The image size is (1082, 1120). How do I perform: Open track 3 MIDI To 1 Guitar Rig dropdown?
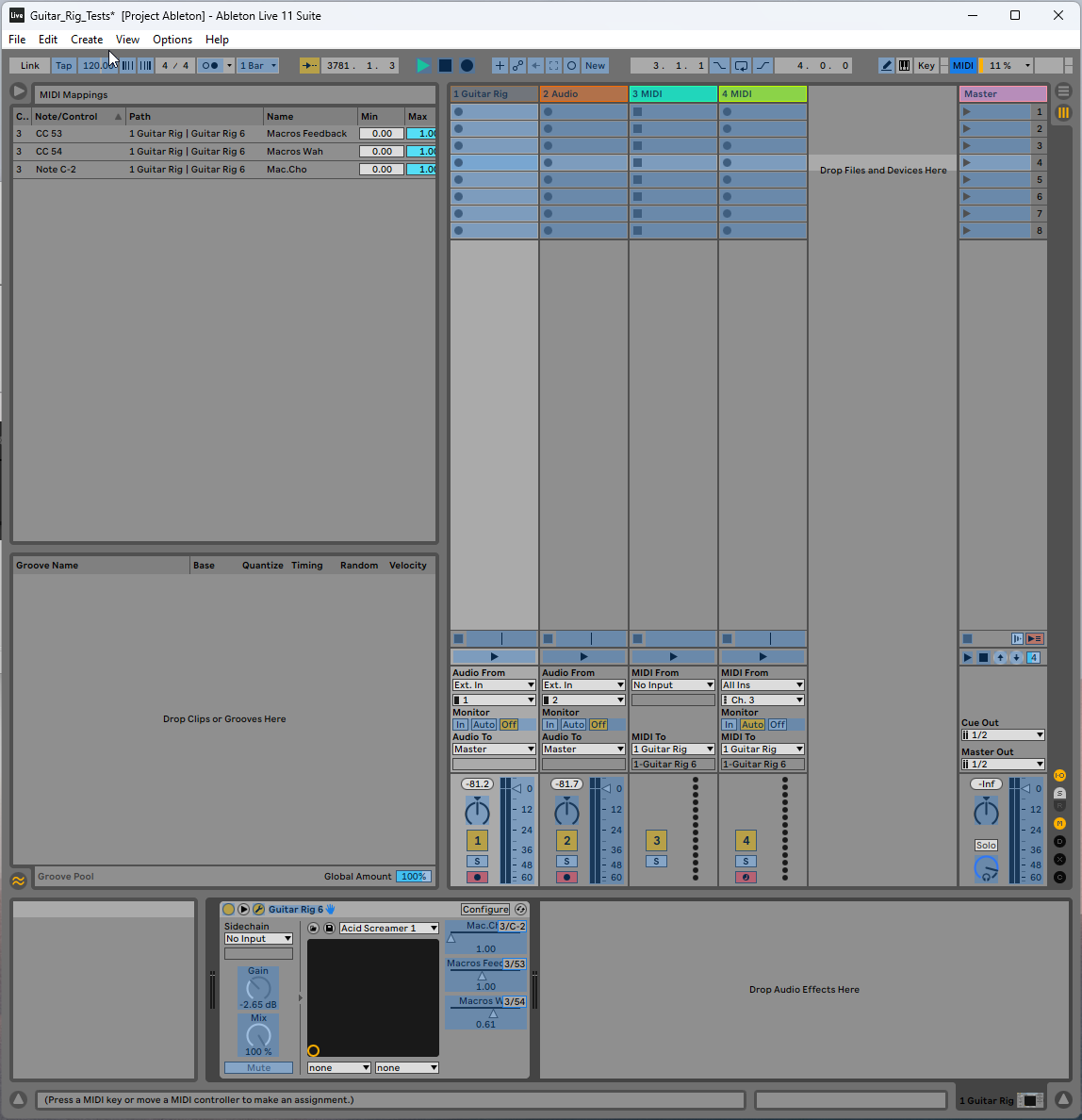[x=673, y=749]
